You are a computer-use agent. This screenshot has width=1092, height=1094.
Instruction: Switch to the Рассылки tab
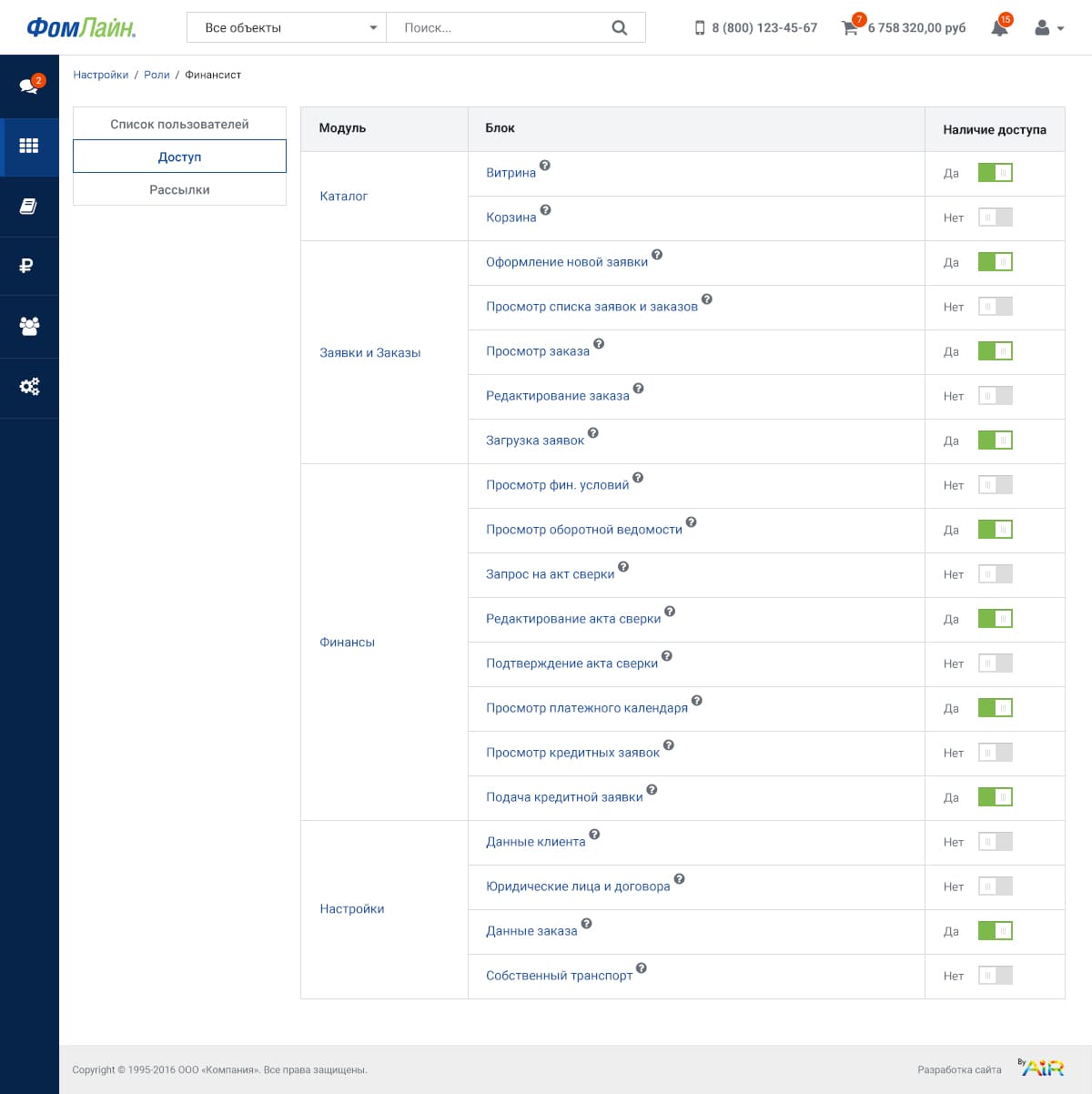coord(179,189)
